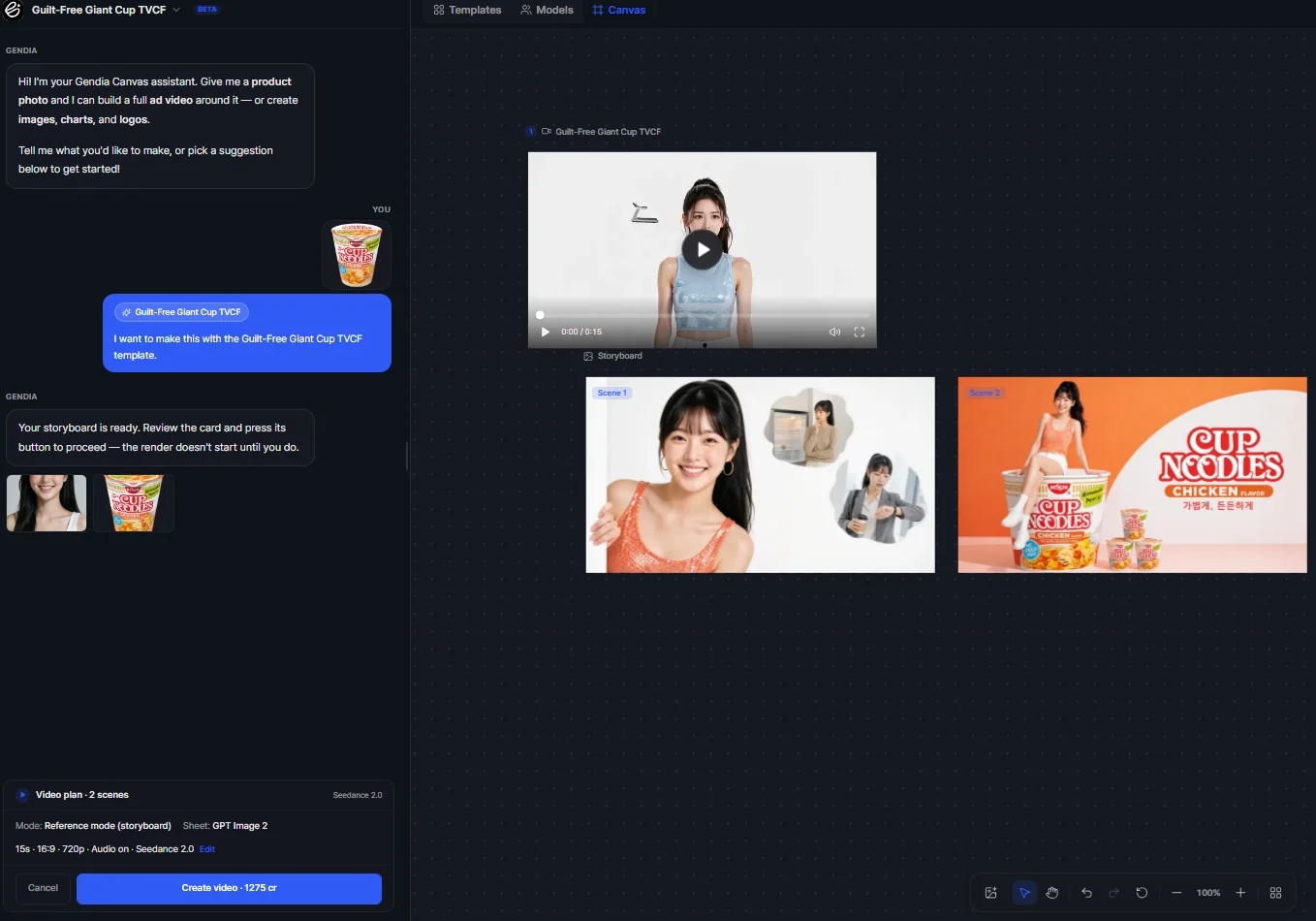Open the Templates tab

coord(467,10)
